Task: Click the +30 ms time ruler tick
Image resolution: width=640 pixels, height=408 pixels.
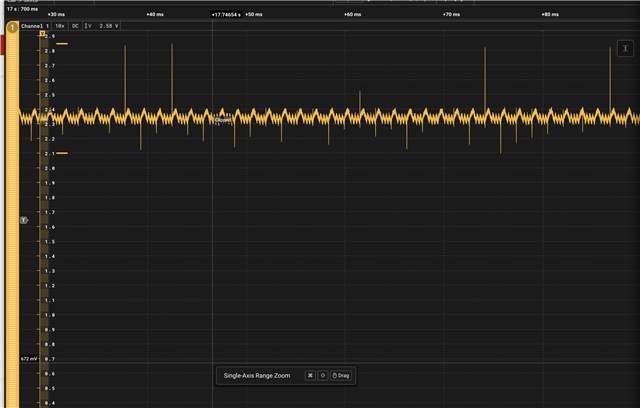Action: pos(56,14)
